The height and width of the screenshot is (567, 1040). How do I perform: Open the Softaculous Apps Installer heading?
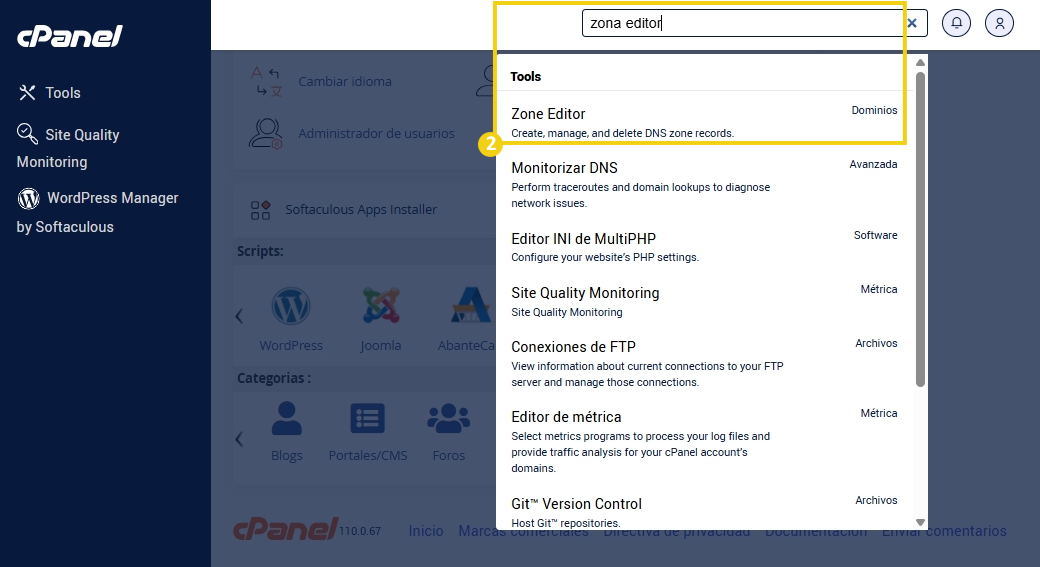[361, 210]
